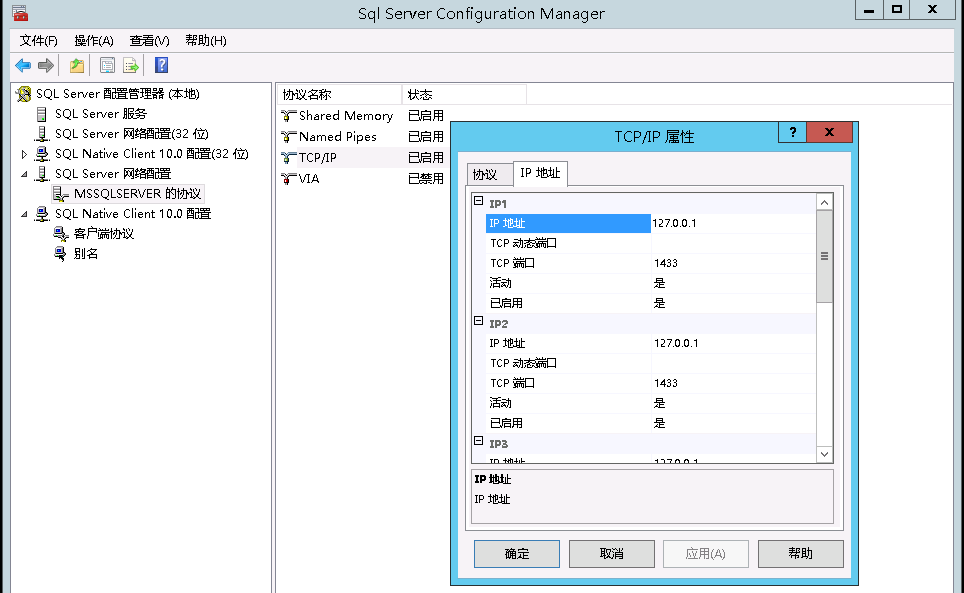
Task: Click the 客户端协议 icon
Action: click(60, 234)
